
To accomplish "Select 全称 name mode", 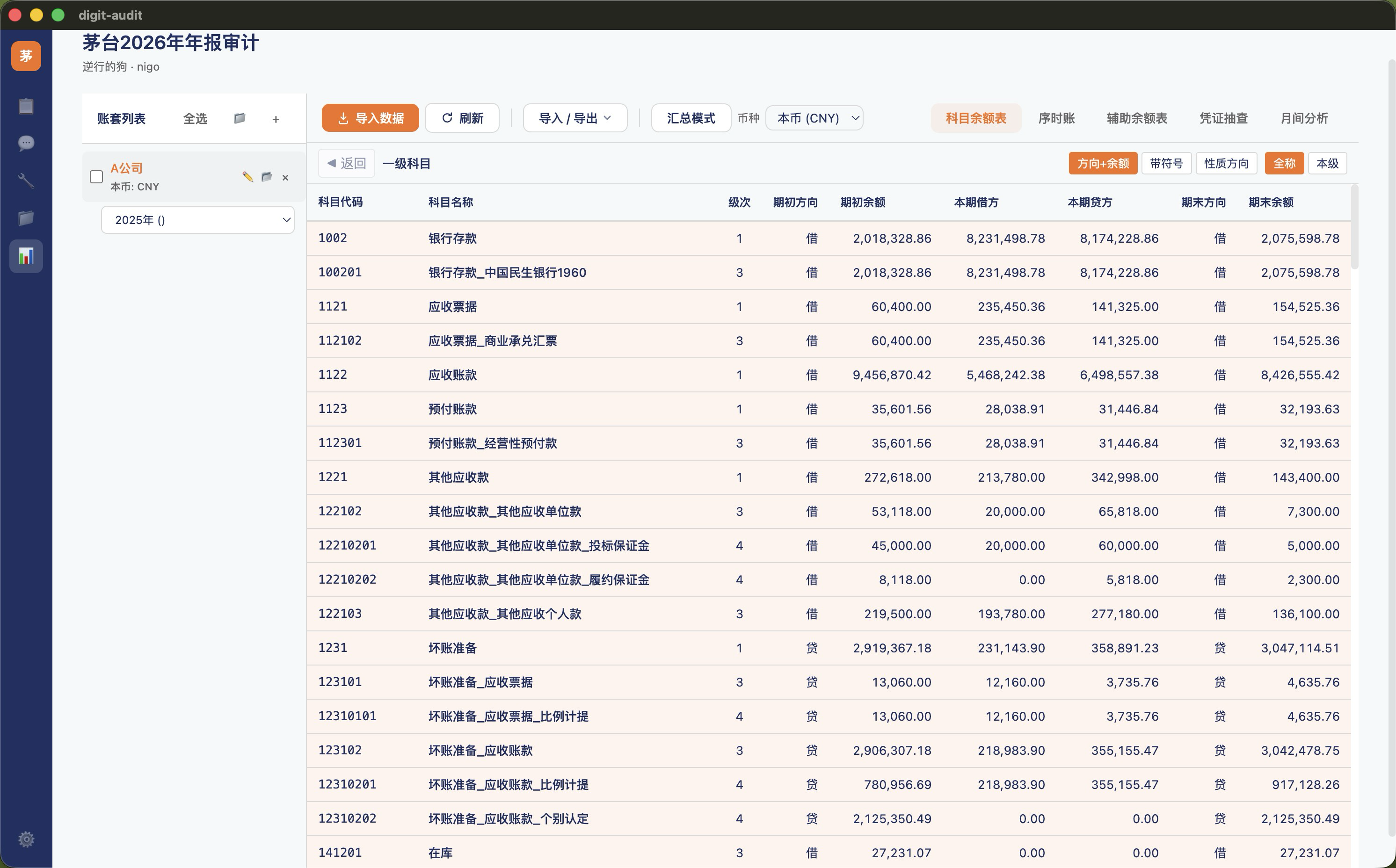I will click(1284, 164).
